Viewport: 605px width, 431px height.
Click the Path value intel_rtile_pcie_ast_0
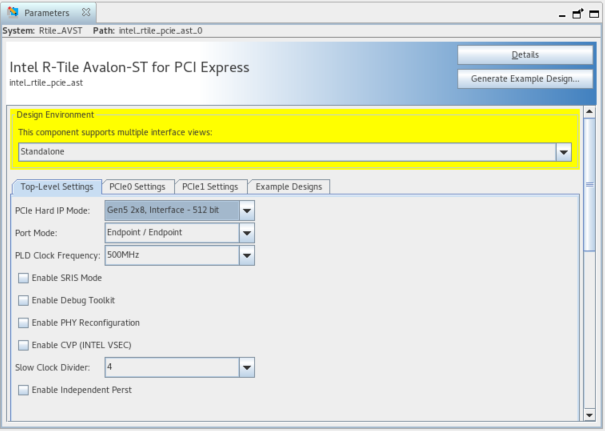click(161, 31)
